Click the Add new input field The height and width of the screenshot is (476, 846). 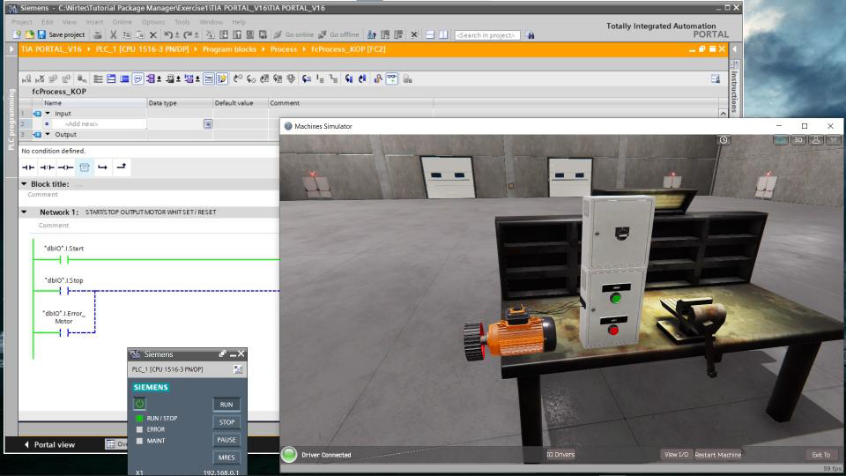(x=99, y=124)
